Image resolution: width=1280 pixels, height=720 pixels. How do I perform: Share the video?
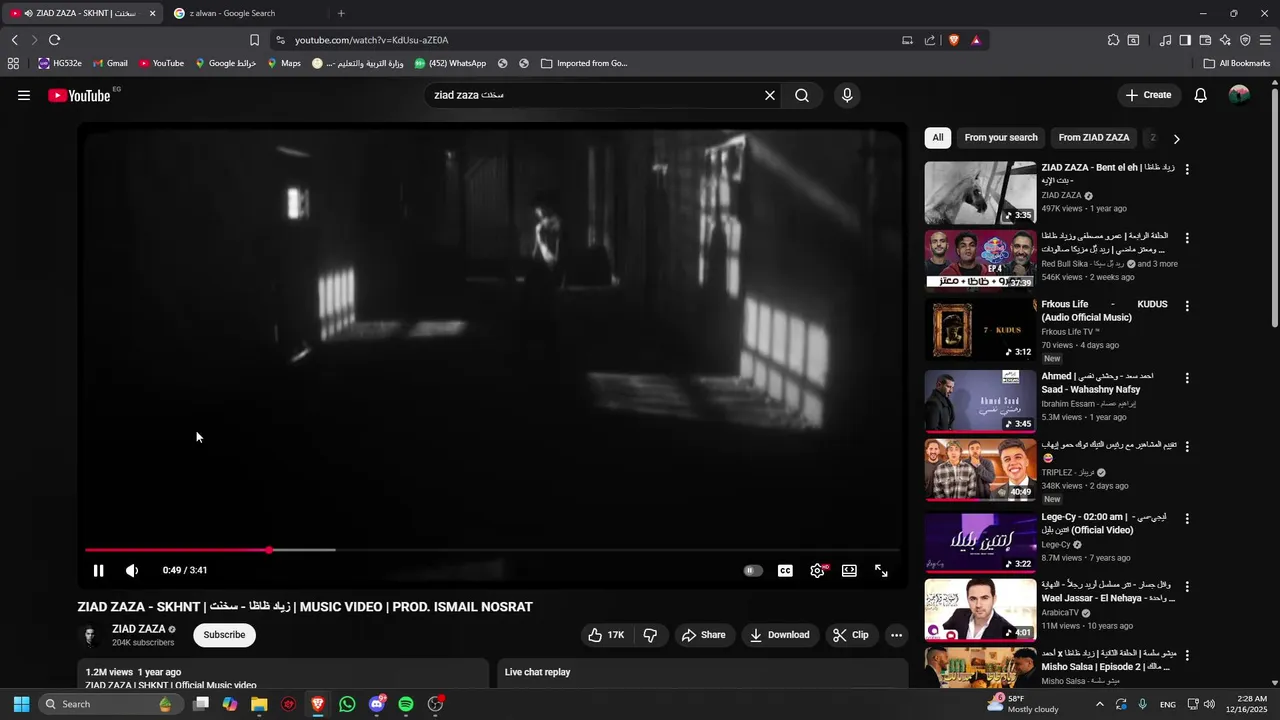click(x=704, y=635)
